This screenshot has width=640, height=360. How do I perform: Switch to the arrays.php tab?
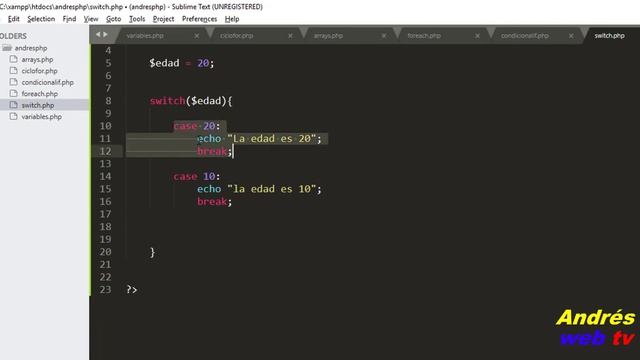pos(328,36)
